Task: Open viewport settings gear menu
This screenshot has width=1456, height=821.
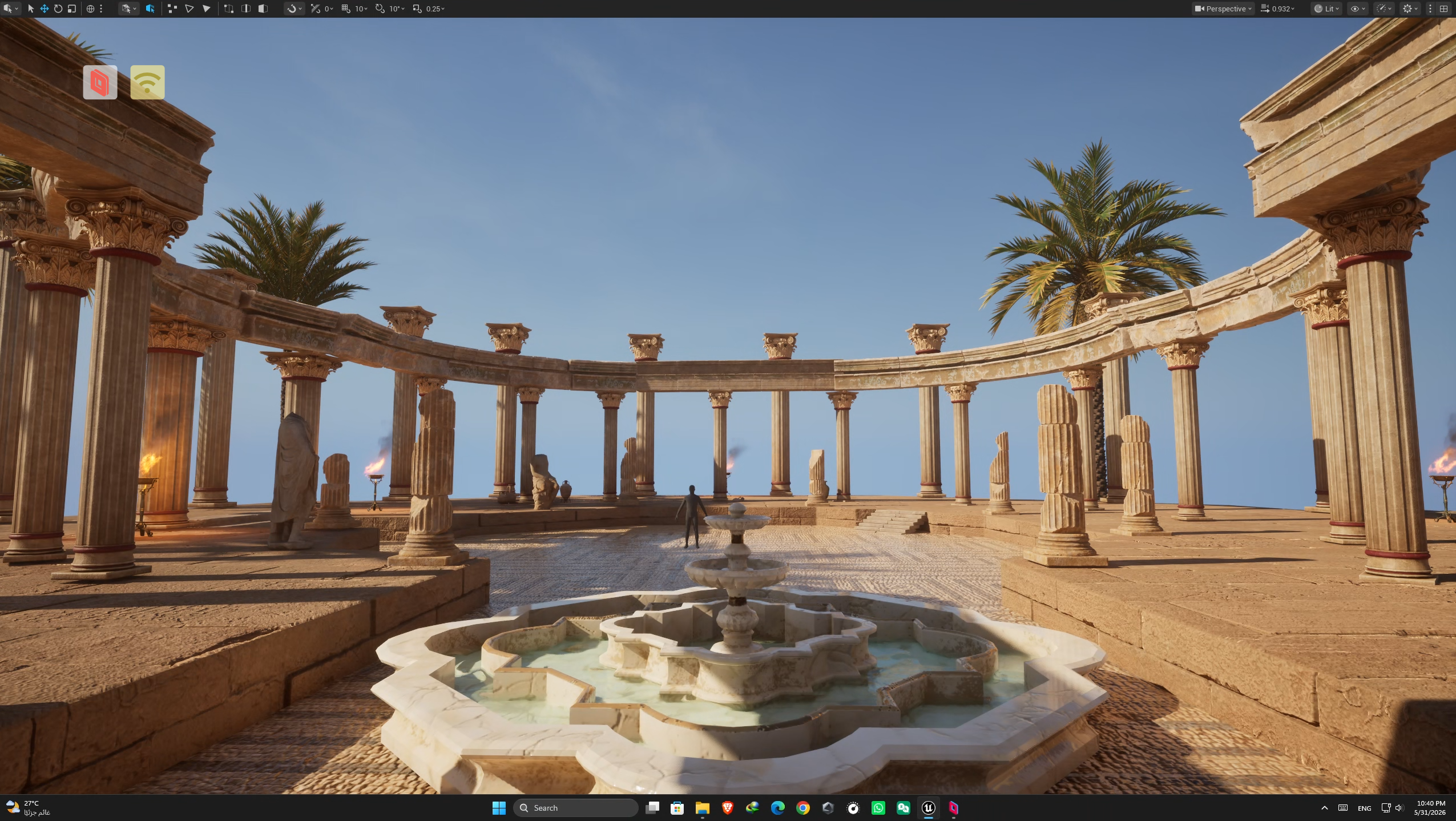Action: tap(1410, 9)
